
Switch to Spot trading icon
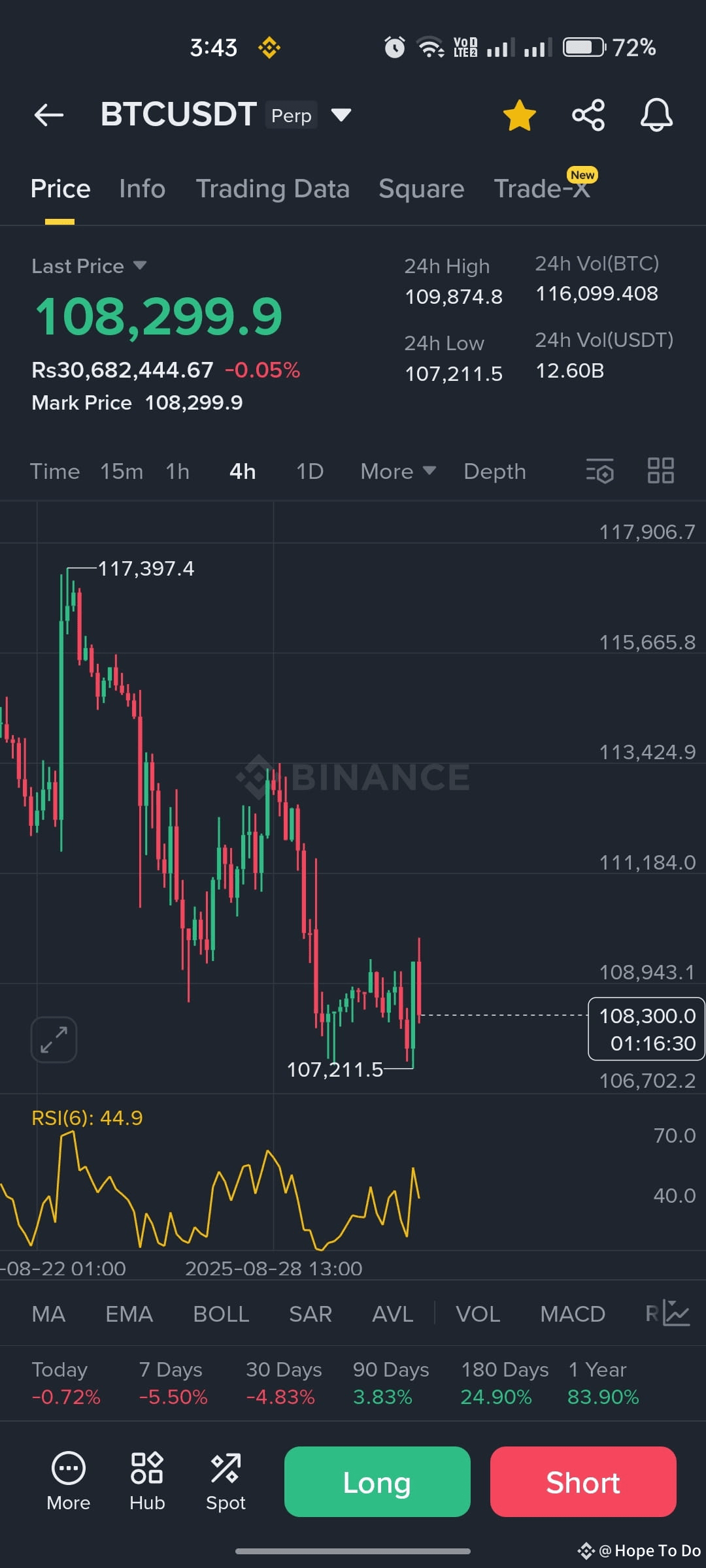click(226, 1481)
